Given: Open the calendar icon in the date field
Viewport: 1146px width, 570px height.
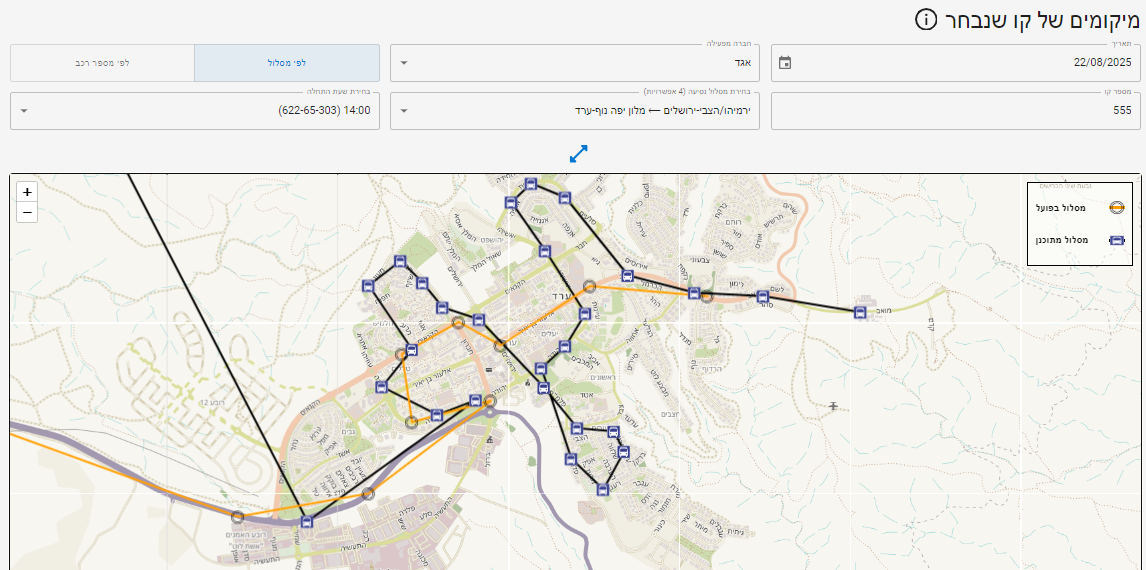Looking at the screenshot, I should tap(785, 63).
